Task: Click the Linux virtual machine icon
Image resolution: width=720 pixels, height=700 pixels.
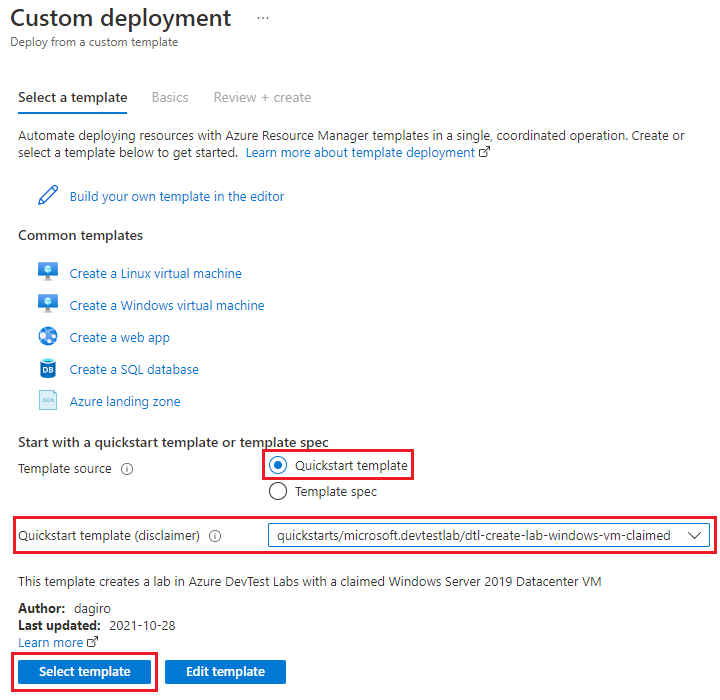Action: coord(48,272)
